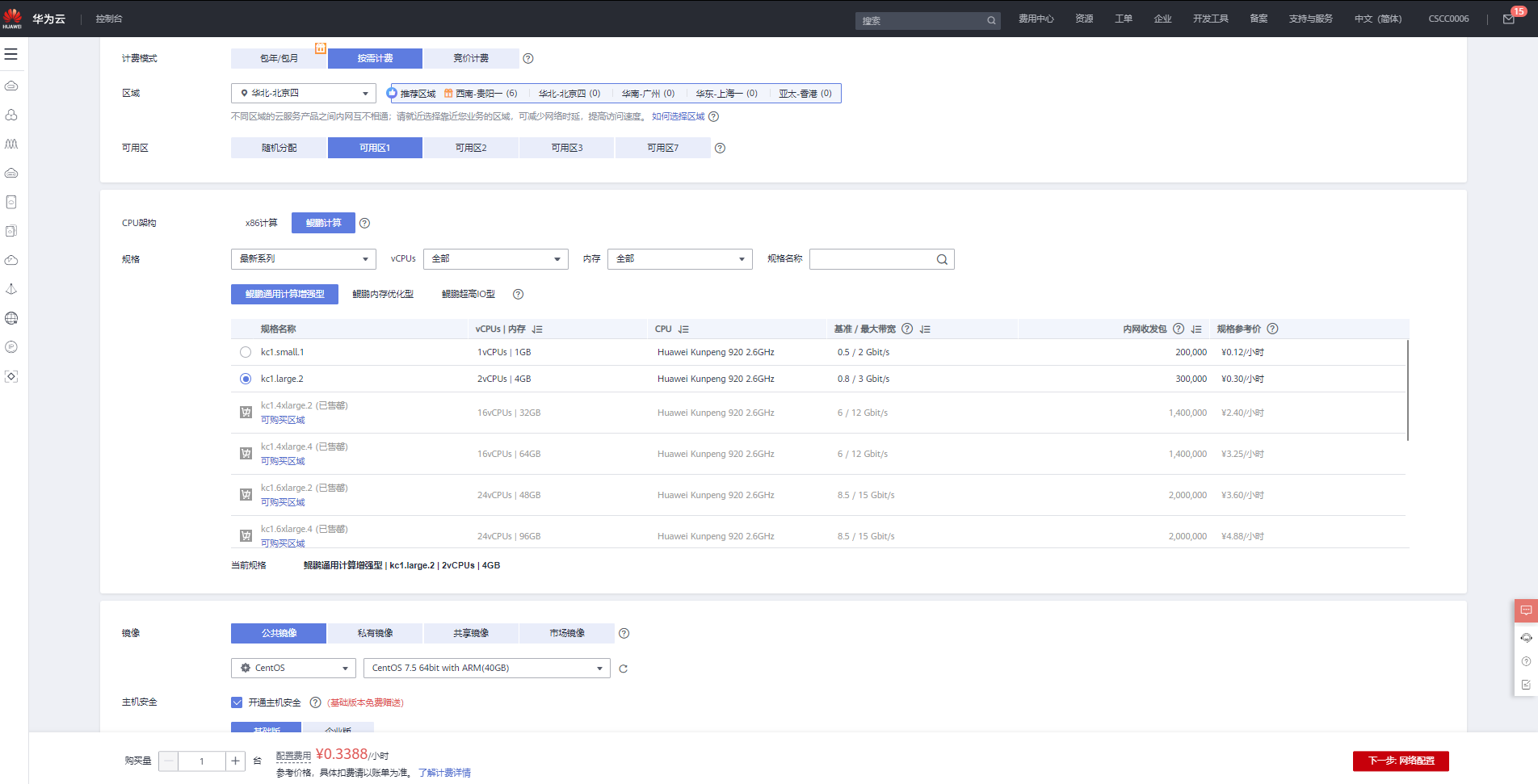Refresh the image list next to CentOS version

pos(623,669)
